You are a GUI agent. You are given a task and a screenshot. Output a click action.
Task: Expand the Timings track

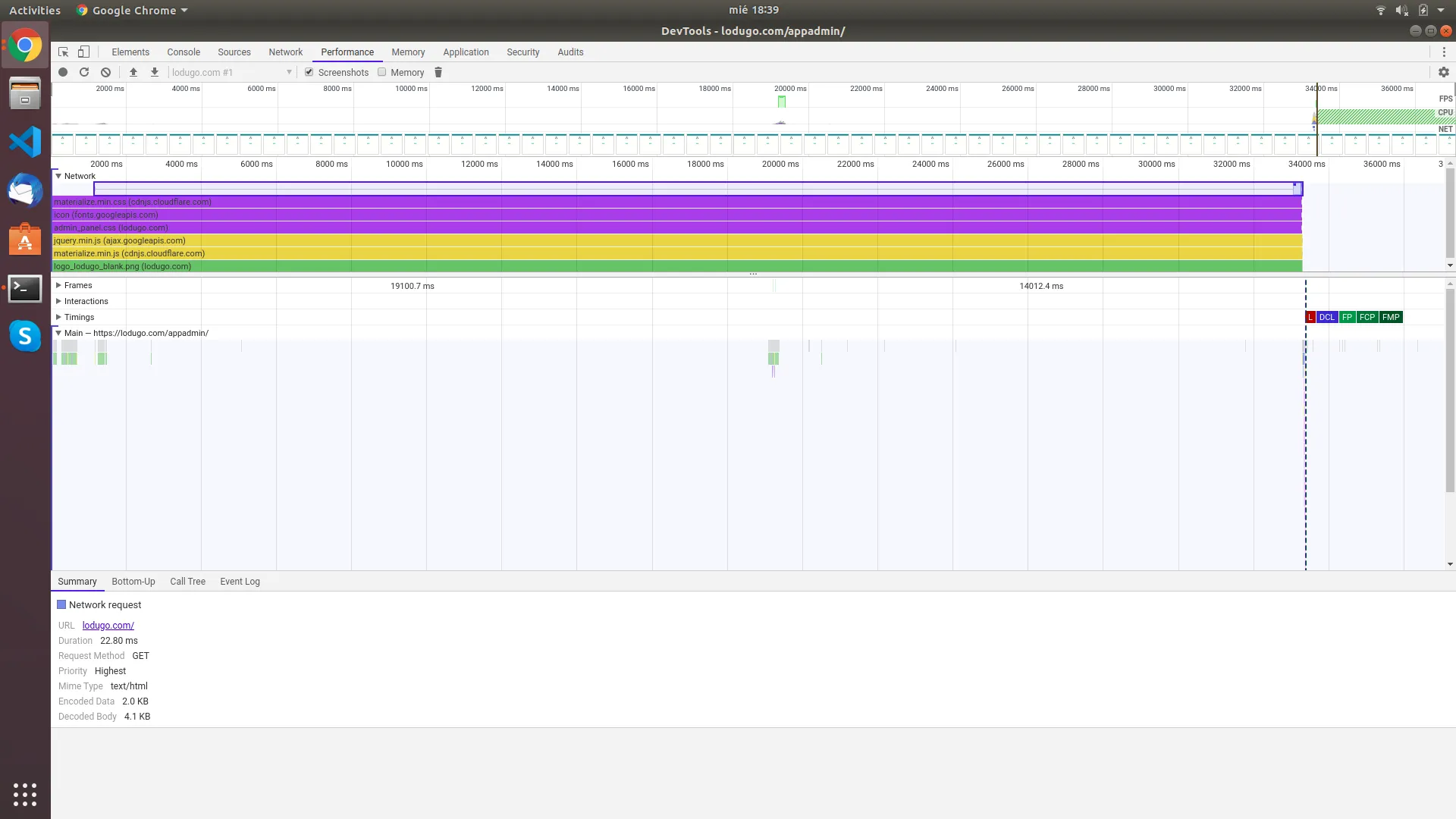(58, 317)
